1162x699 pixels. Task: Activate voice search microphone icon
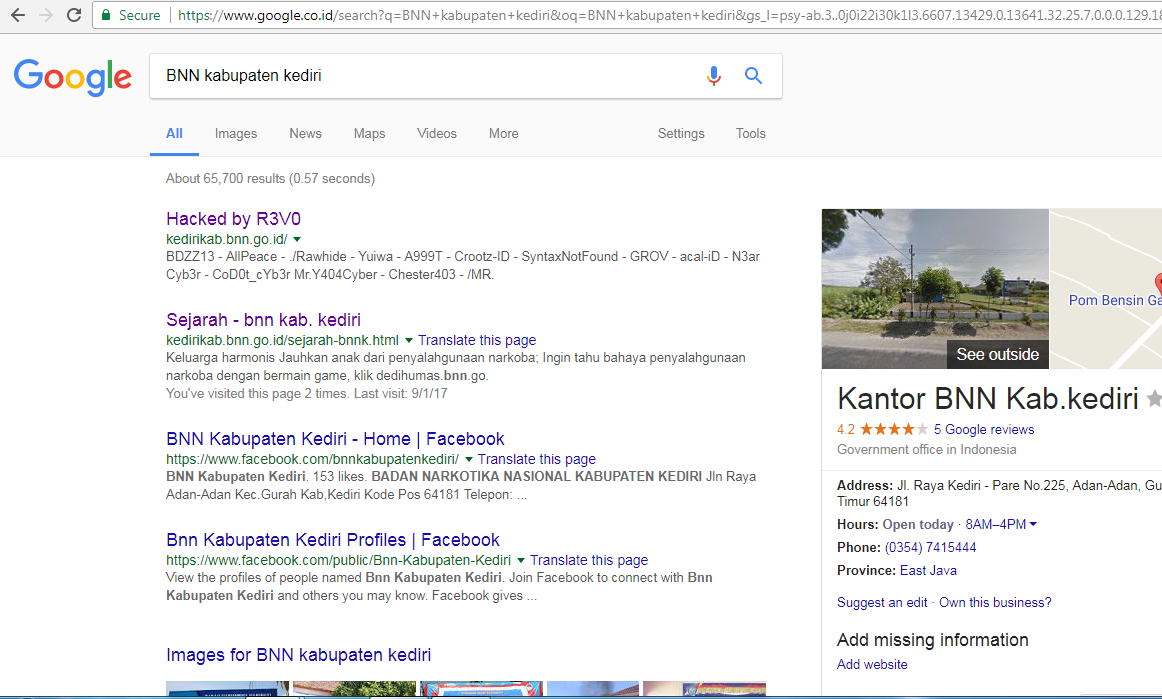pyautogui.click(x=714, y=76)
